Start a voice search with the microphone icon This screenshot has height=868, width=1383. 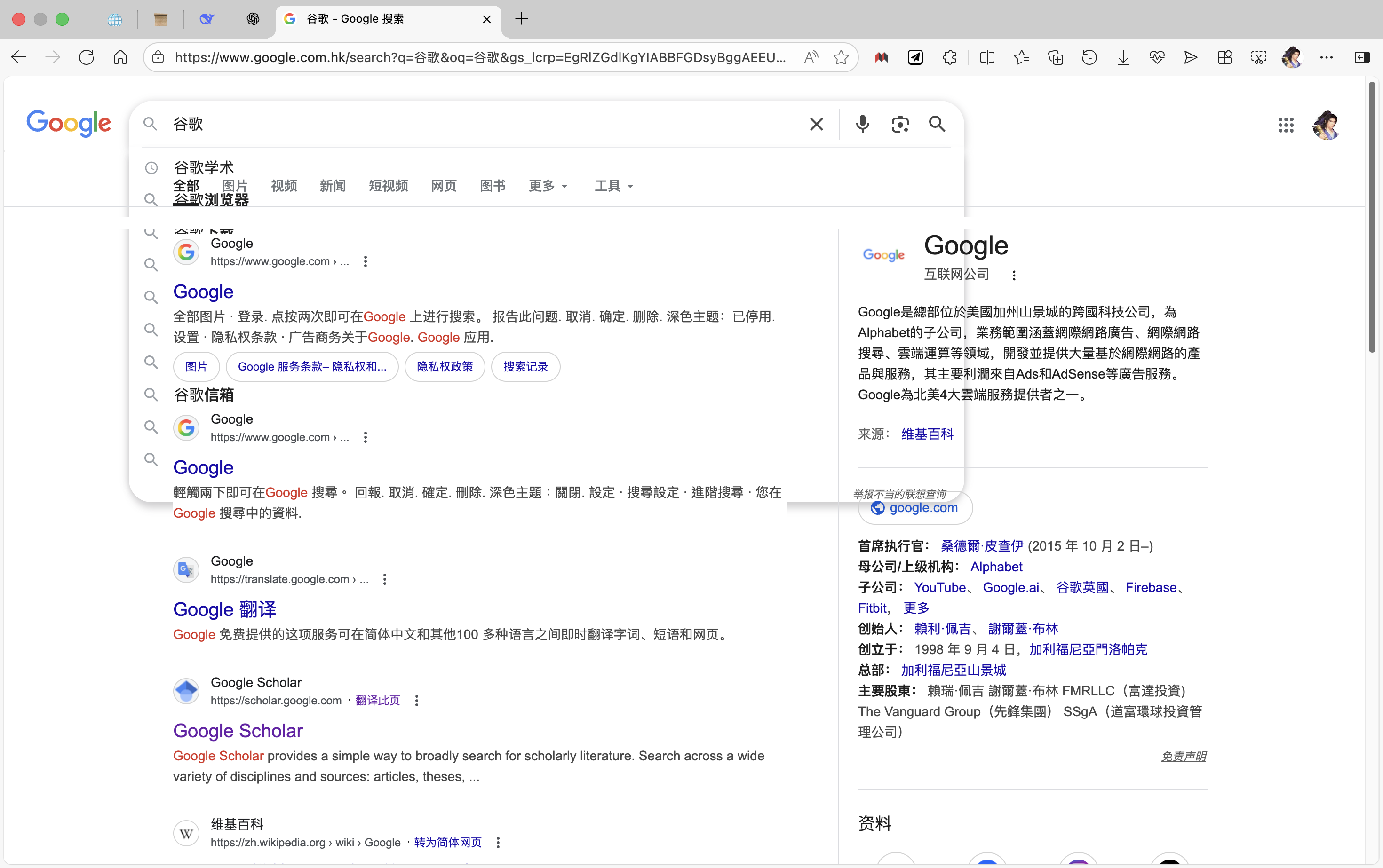click(x=862, y=124)
